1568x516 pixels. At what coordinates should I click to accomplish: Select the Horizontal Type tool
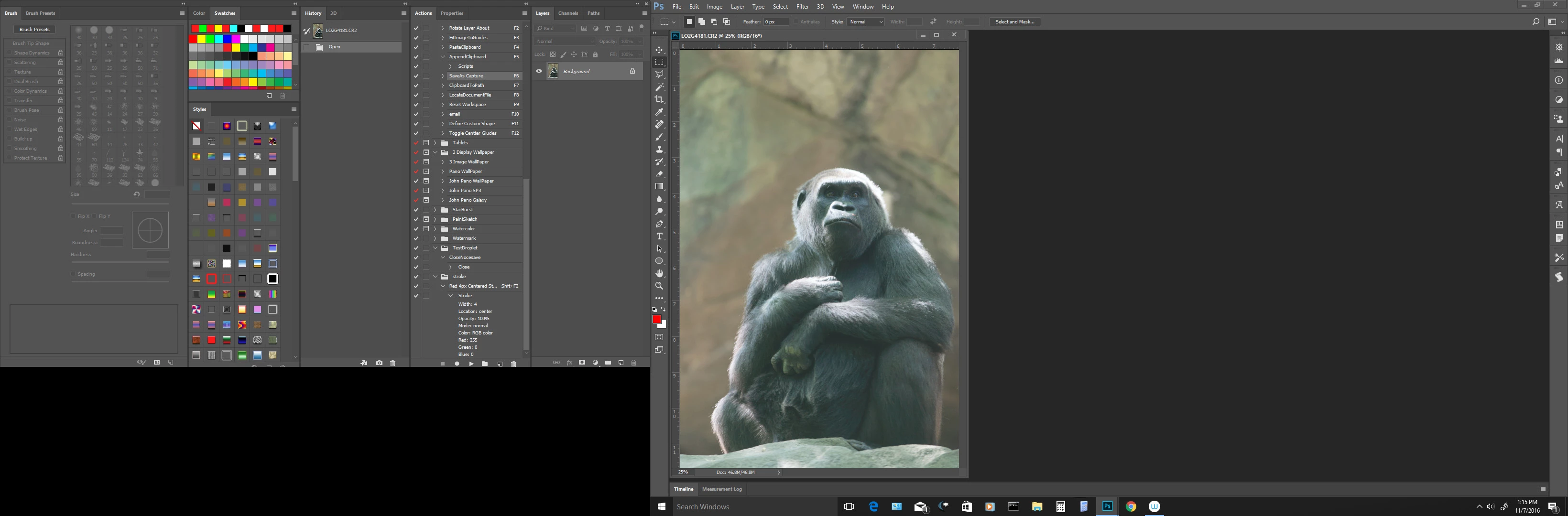[x=659, y=236]
